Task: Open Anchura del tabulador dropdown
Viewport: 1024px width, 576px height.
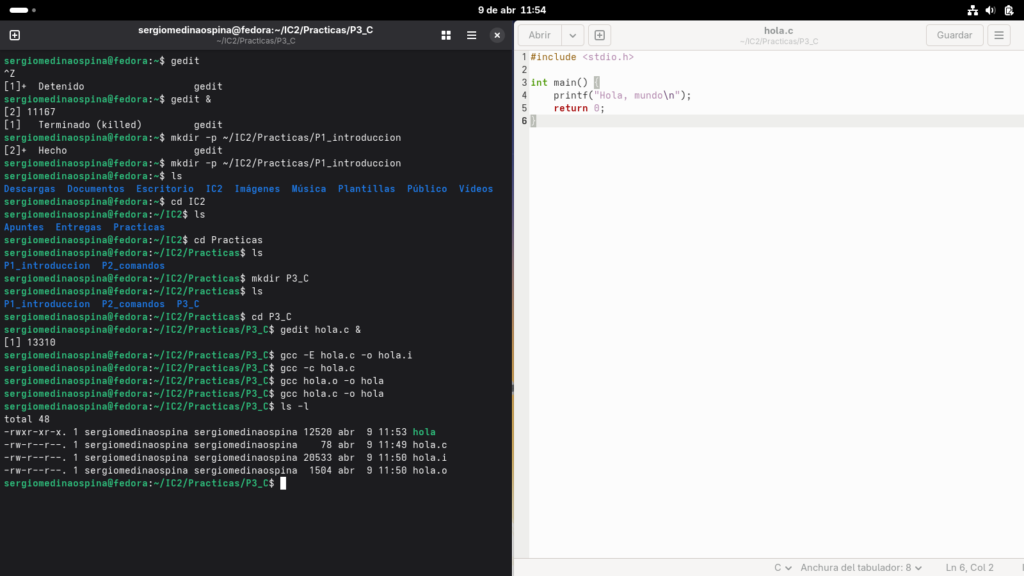Action: (861, 567)
